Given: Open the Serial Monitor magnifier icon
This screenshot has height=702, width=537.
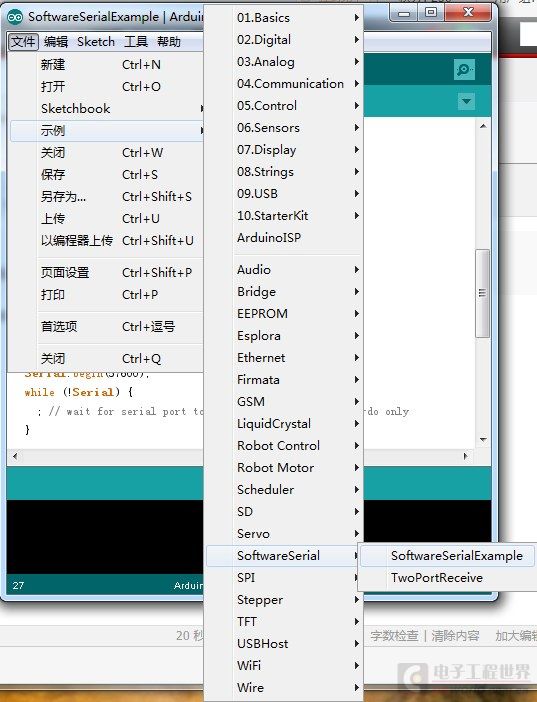Looking at the screenshot, I should coord(464,69).
